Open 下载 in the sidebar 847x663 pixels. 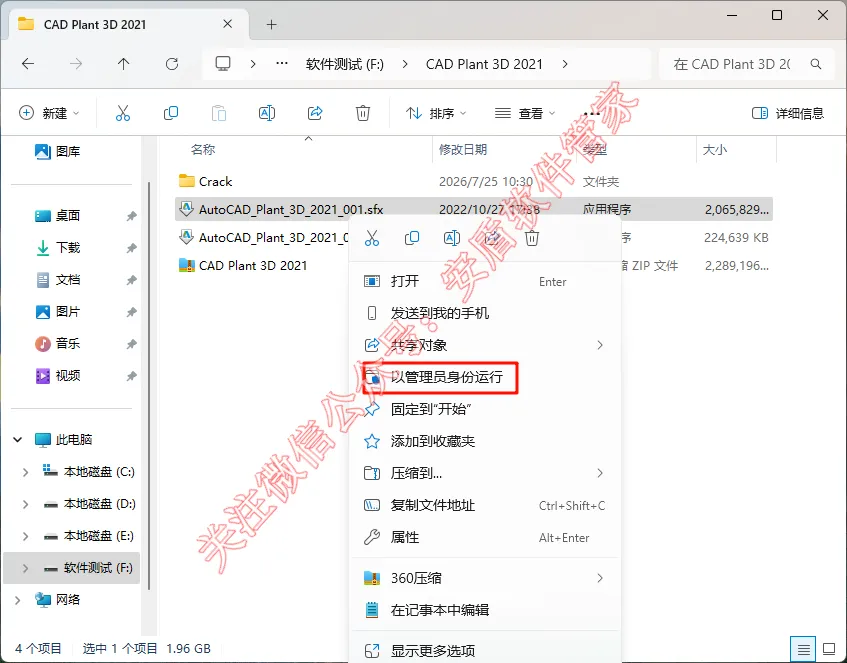[58, 247]
